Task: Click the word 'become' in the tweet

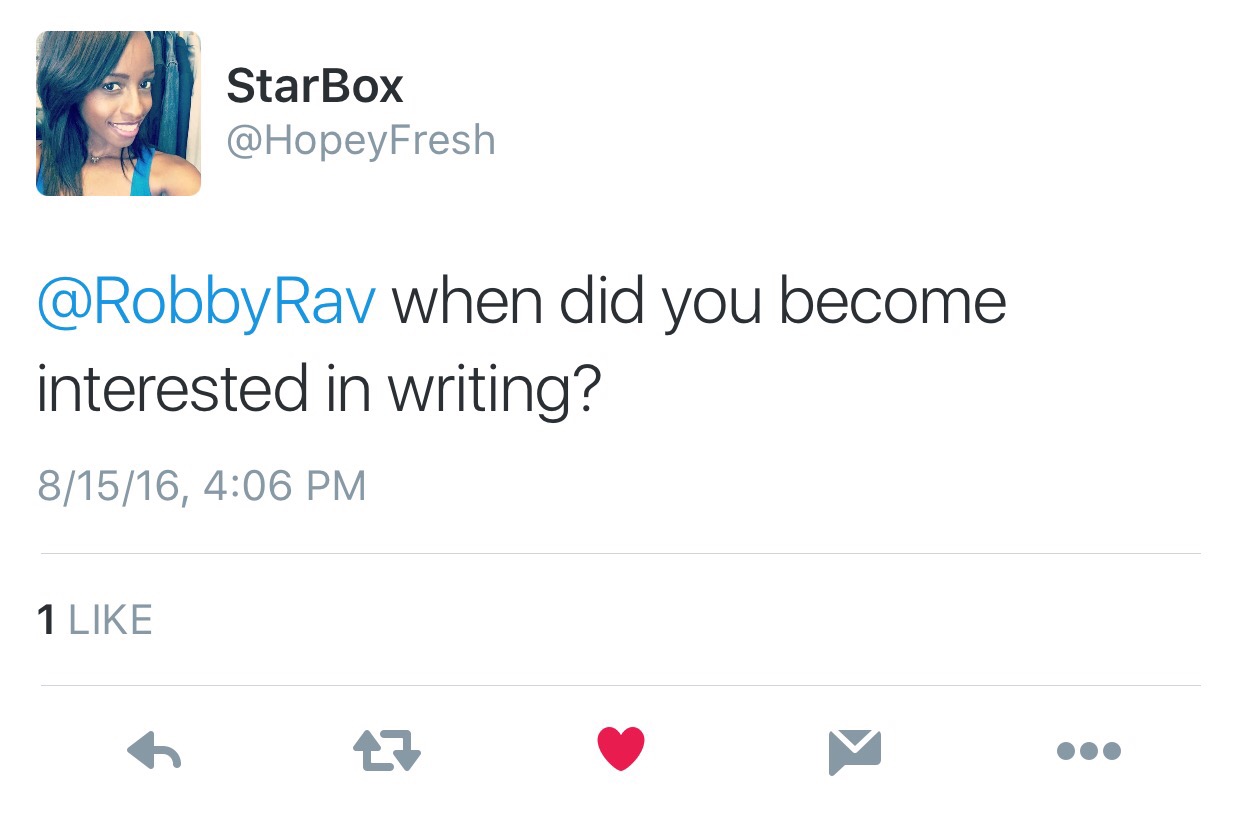Action: coord(892,303)
